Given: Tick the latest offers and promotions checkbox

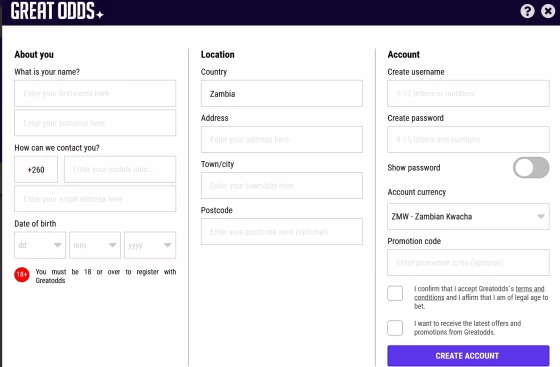Looking at the screenshot, I should (x=395, y=328).
